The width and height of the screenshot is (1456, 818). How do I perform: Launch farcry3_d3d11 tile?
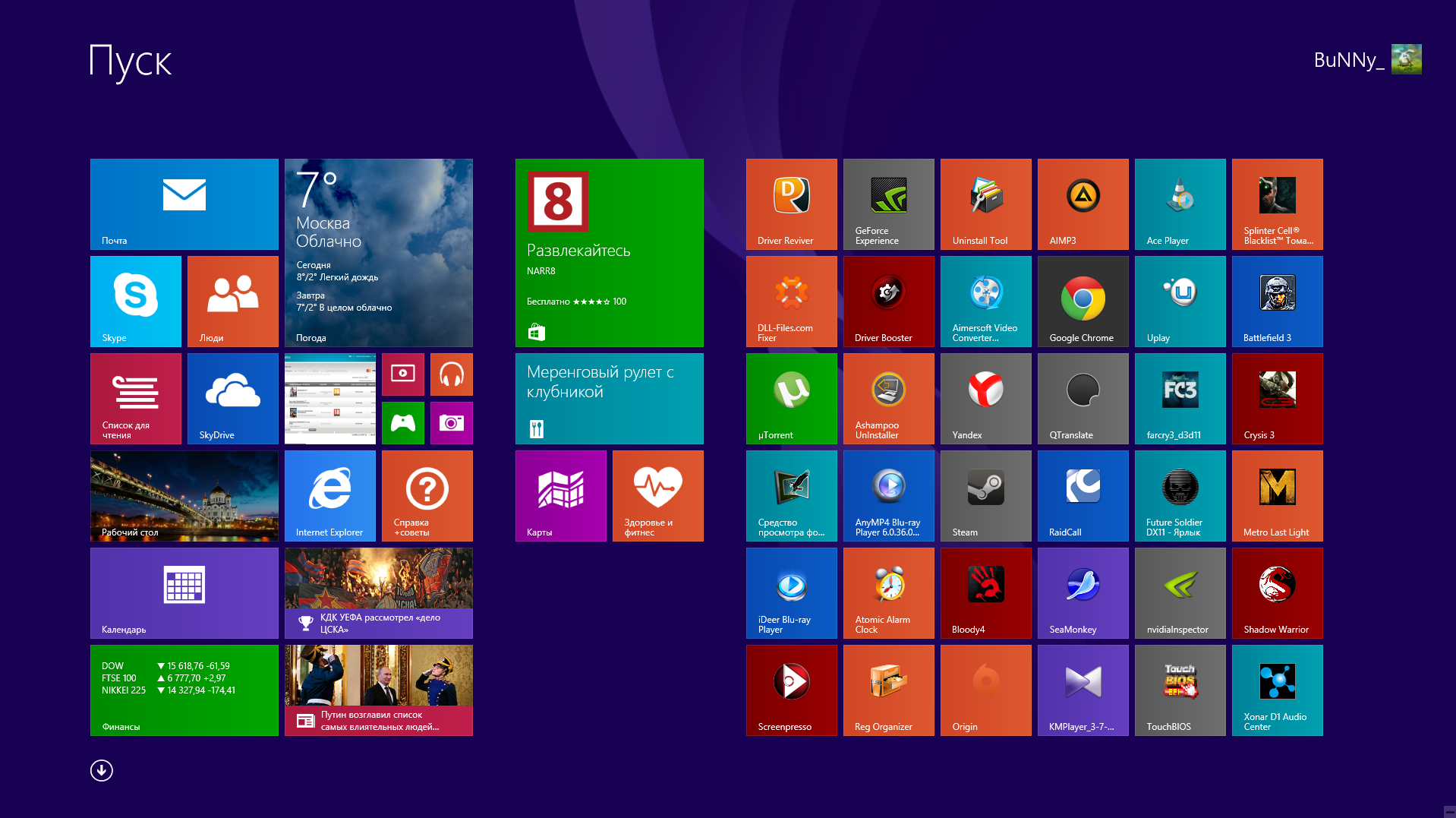click(x=1180, y=399)
